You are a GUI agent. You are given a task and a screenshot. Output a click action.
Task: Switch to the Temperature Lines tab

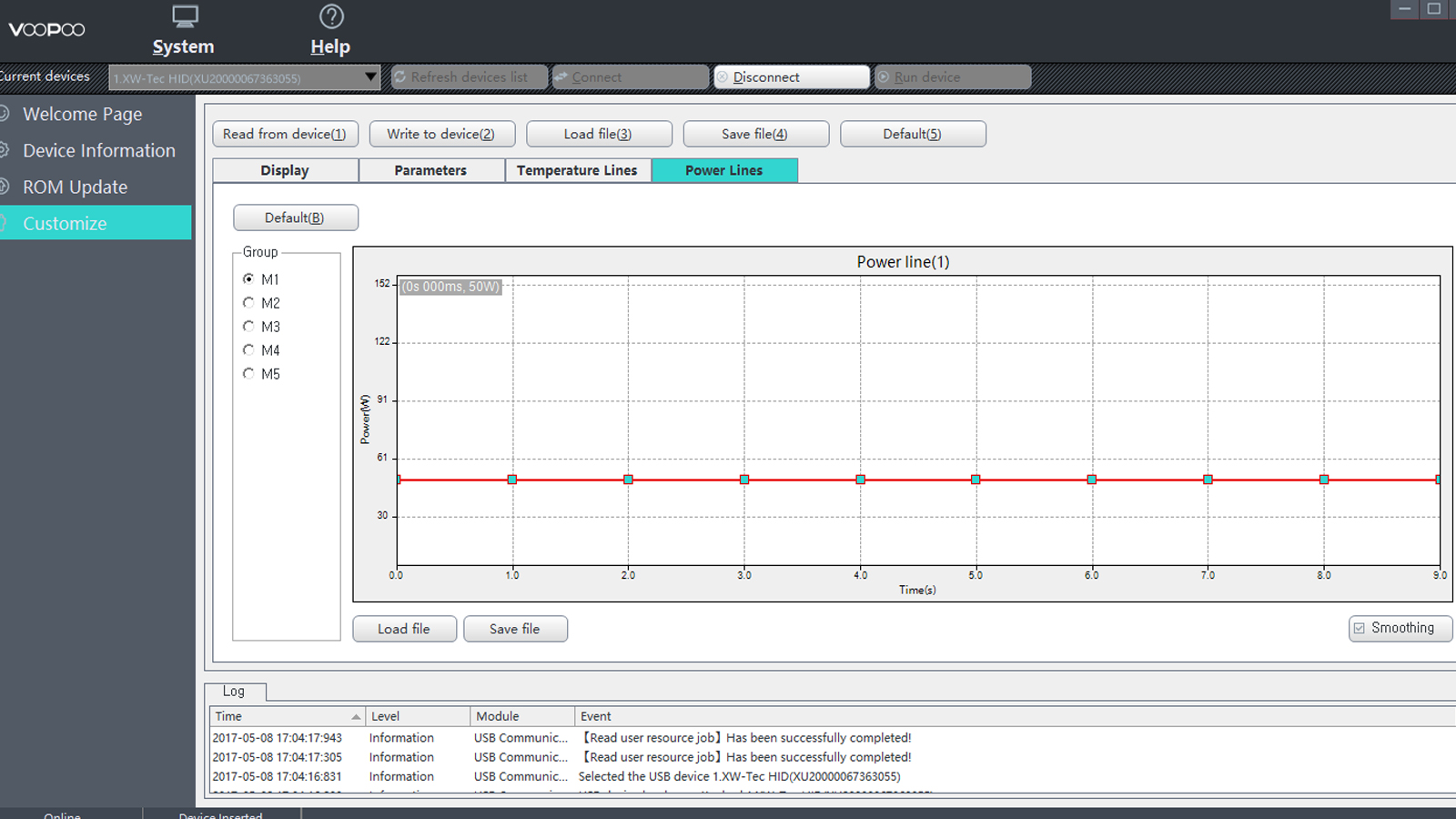pyautogui.click(x=578, y=170)
